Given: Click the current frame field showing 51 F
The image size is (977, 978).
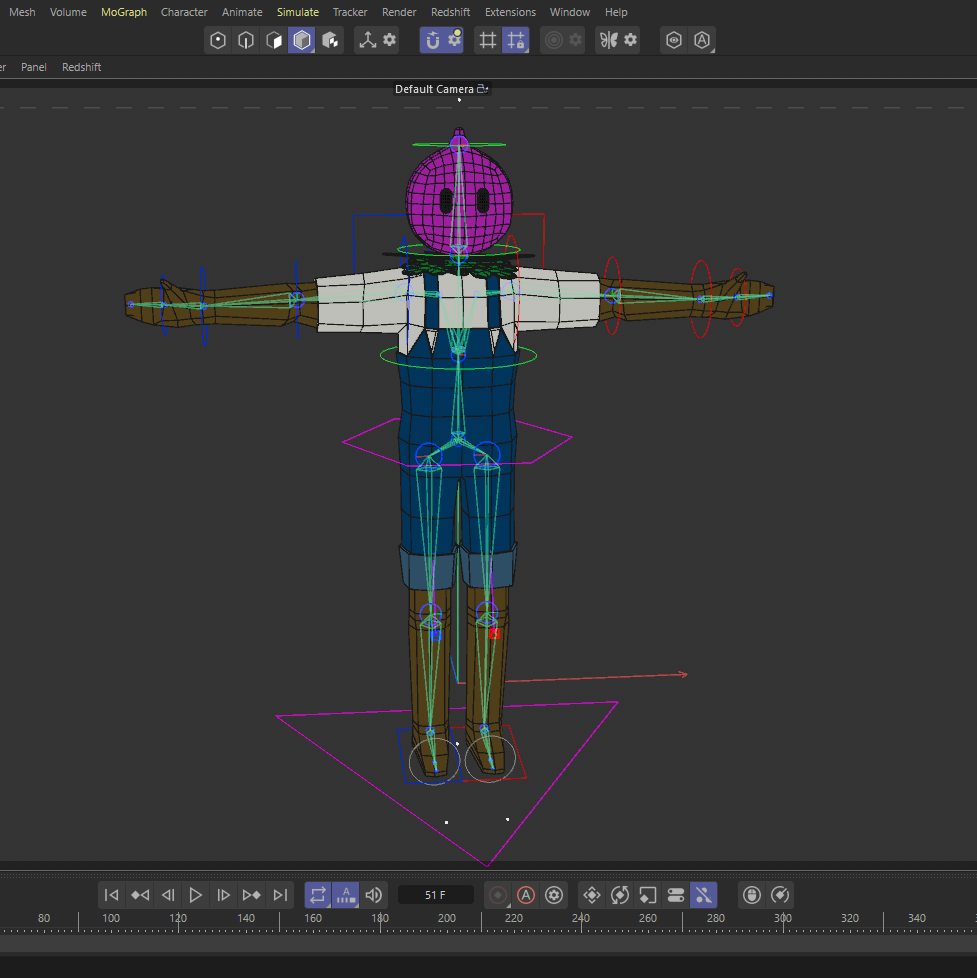Looking at the screenshot, I should tap(435, 895).
